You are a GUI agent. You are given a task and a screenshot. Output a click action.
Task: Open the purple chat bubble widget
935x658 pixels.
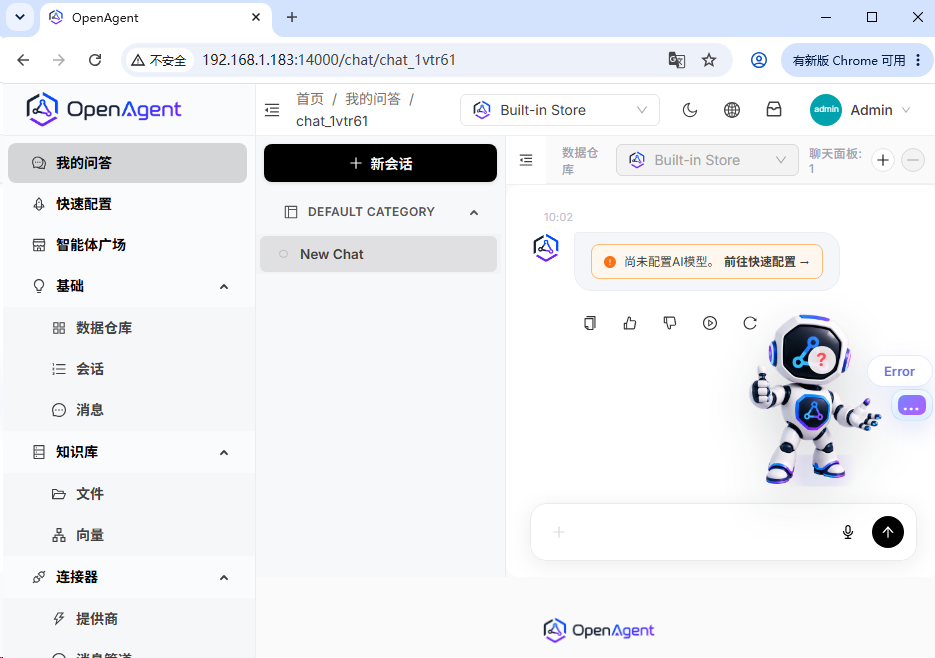click(911, 406)
